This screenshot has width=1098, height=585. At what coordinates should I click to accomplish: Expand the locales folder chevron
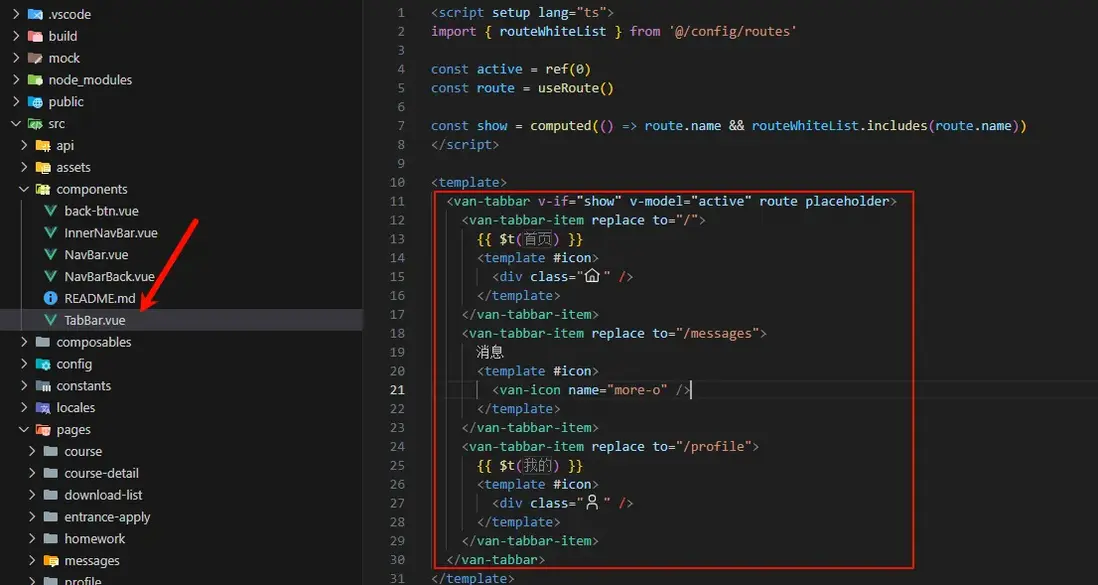click(24, 407)
